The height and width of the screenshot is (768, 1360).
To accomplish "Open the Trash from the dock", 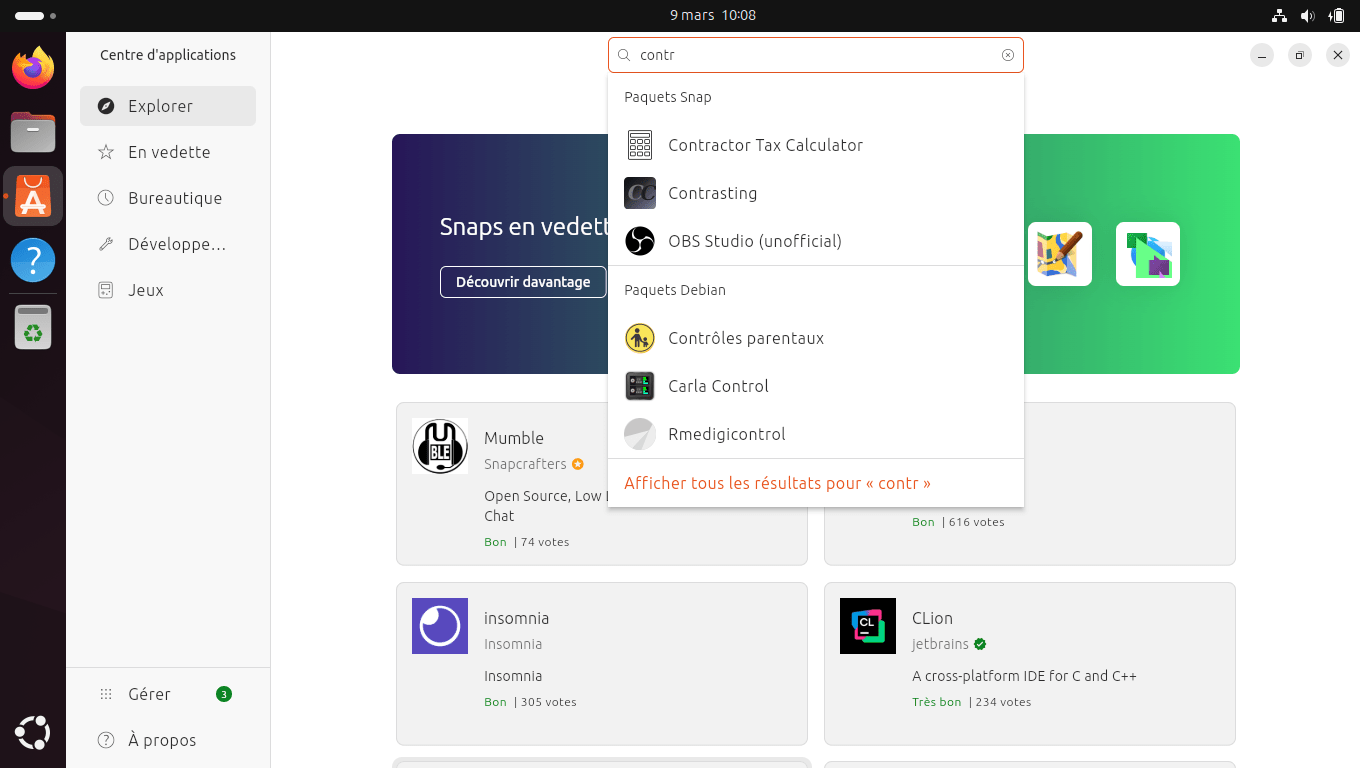I will coord(33,326).
